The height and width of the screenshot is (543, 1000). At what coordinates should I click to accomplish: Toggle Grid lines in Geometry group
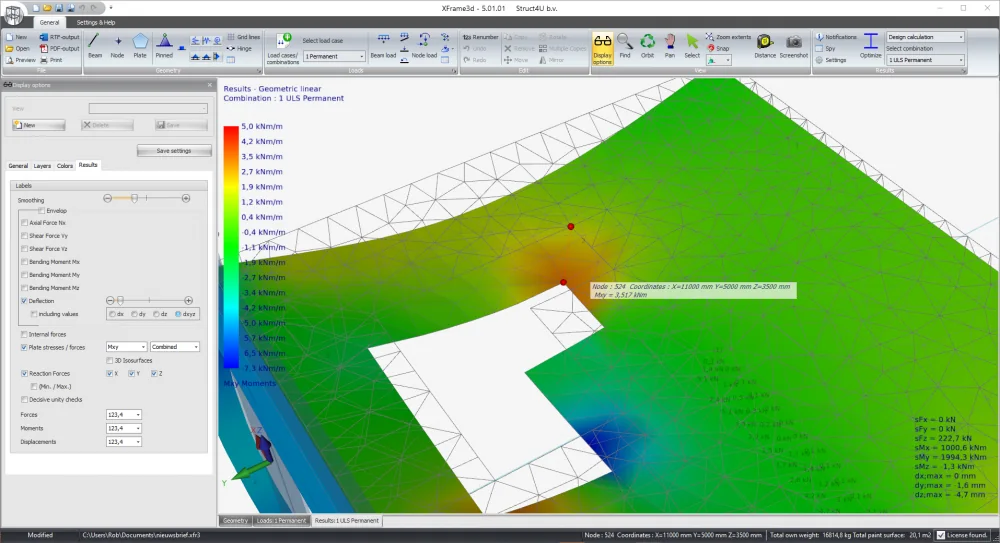click(x=244, y=37)
